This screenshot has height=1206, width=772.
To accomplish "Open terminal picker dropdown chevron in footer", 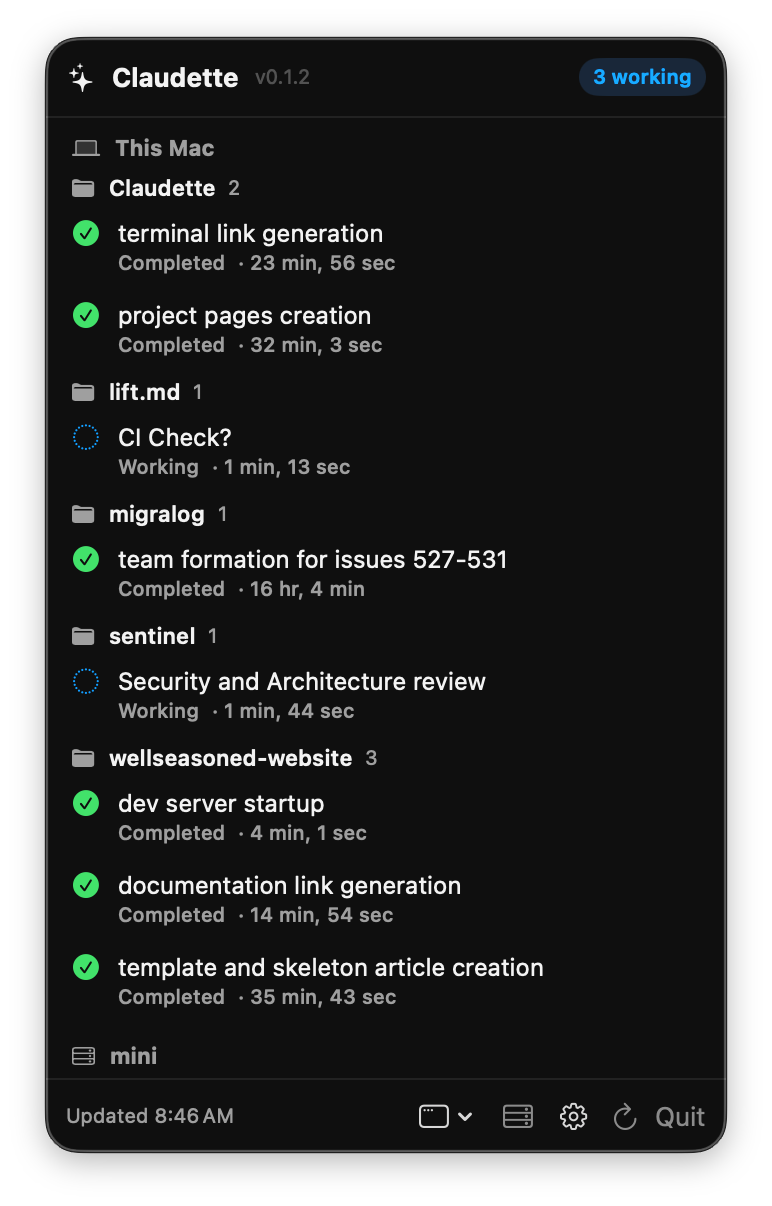I will (465, 1117).
